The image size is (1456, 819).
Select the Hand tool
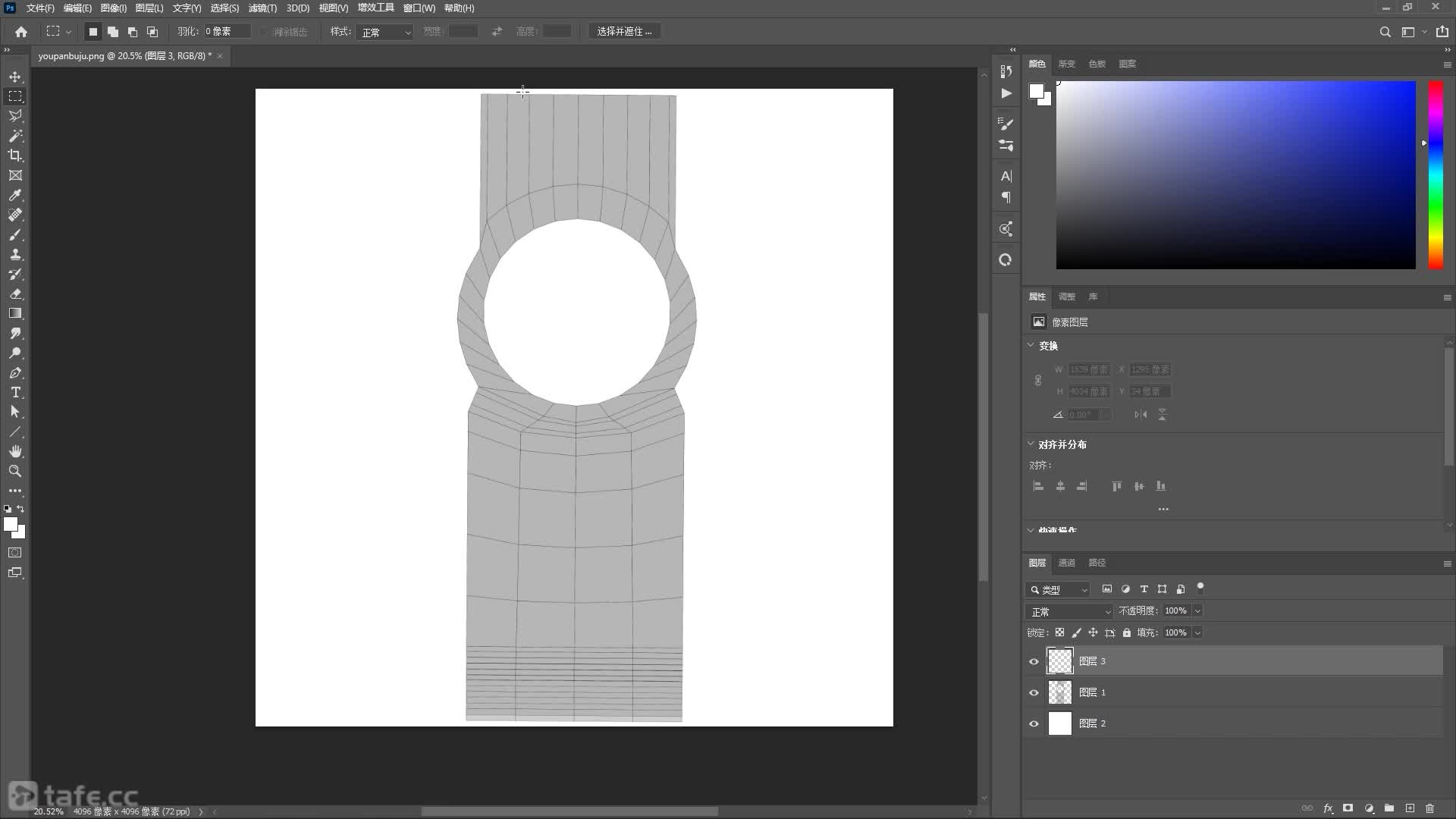click(x=15, y=451)
